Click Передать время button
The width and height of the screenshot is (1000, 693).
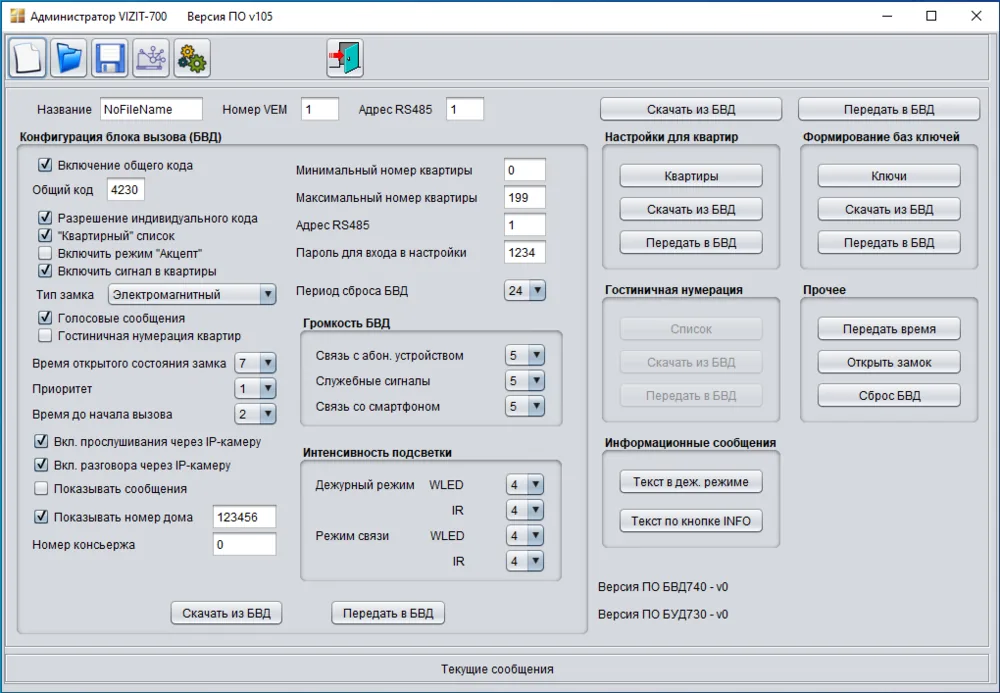[x=889, y=329]
